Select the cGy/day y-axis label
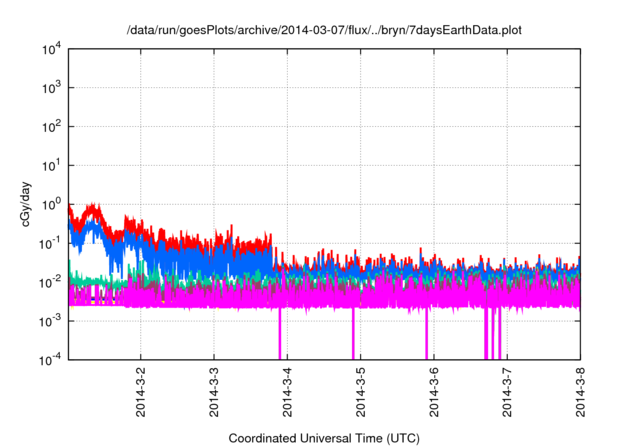This screenshot has height=448, width=640. (26, 204)
